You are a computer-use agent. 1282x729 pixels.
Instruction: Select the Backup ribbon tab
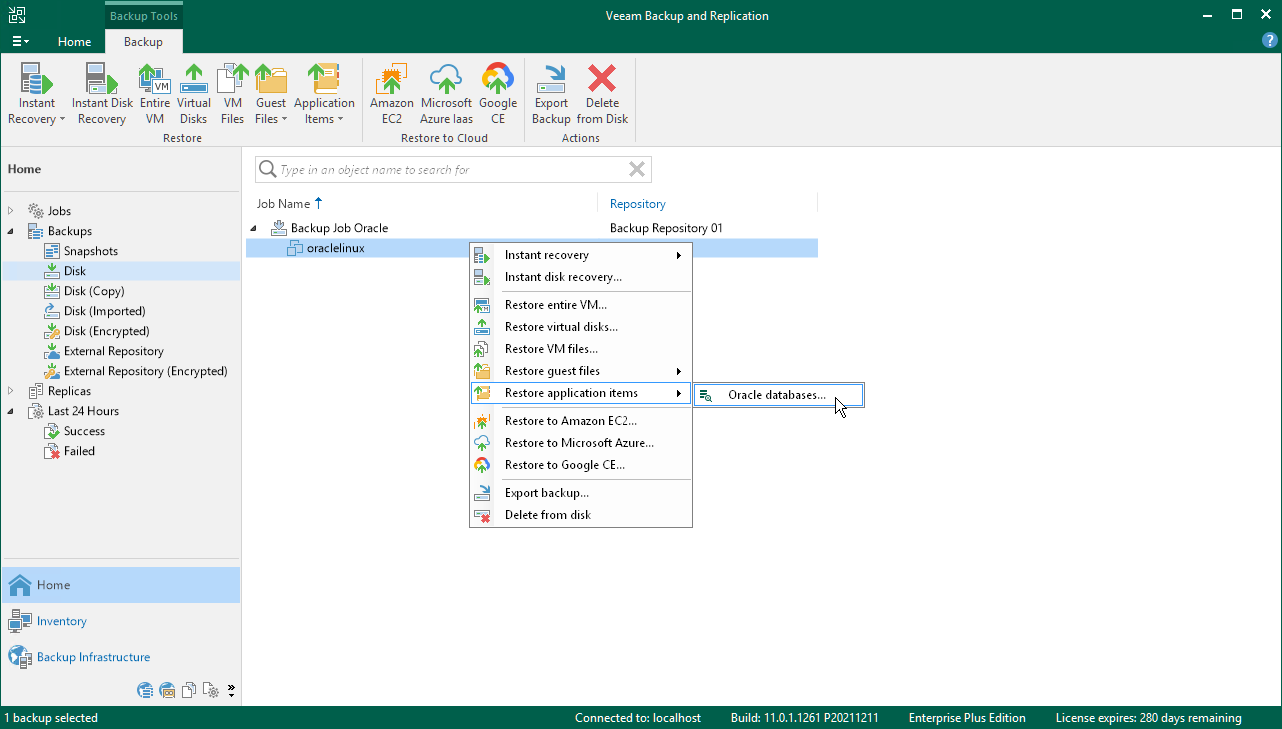click(143, 42)
